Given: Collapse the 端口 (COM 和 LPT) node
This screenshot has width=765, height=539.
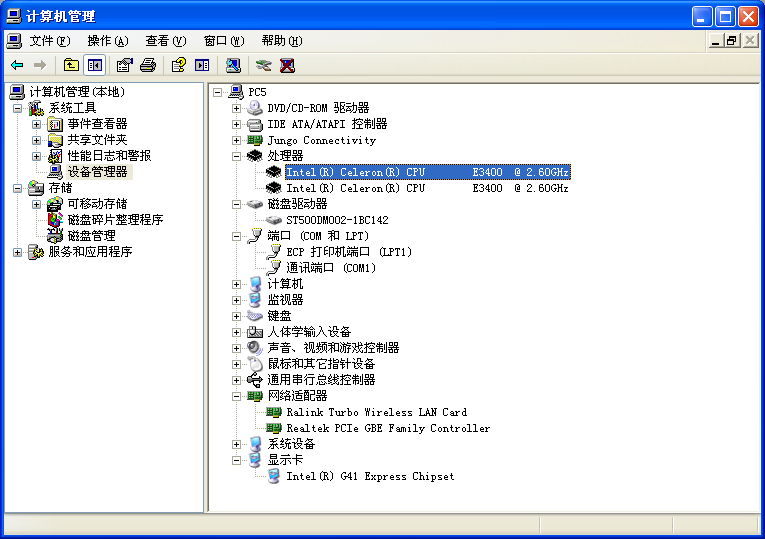Looking at the screenshot, I should click(237, 236).
